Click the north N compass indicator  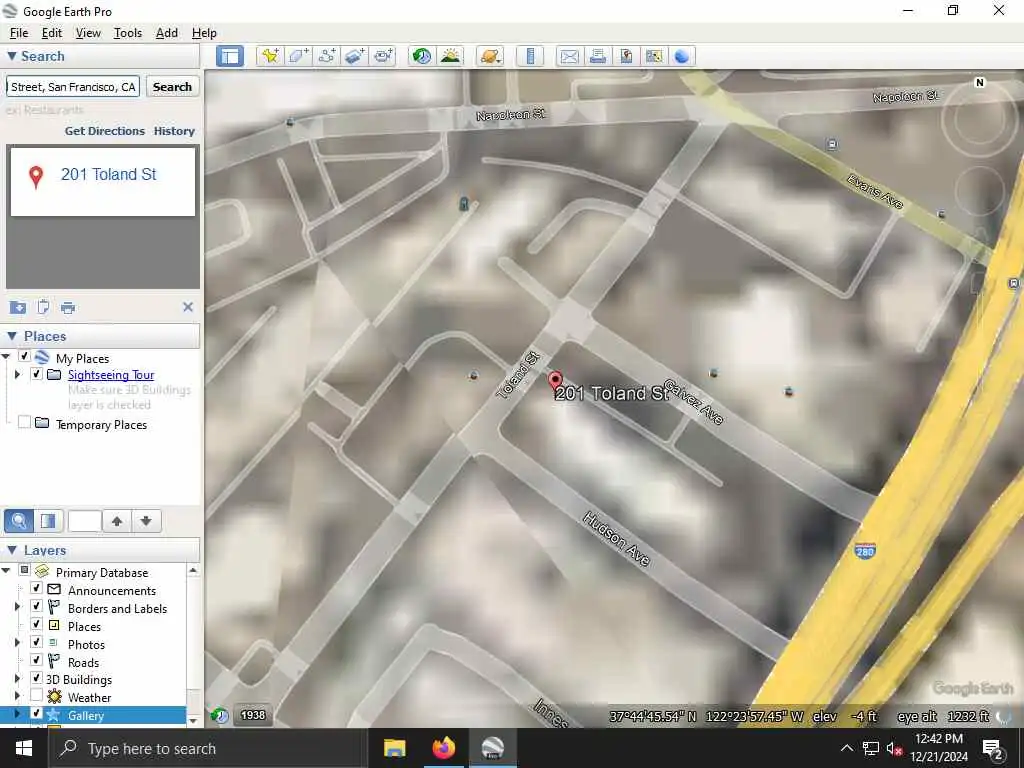pyautogui.click(x=980, y=82)
